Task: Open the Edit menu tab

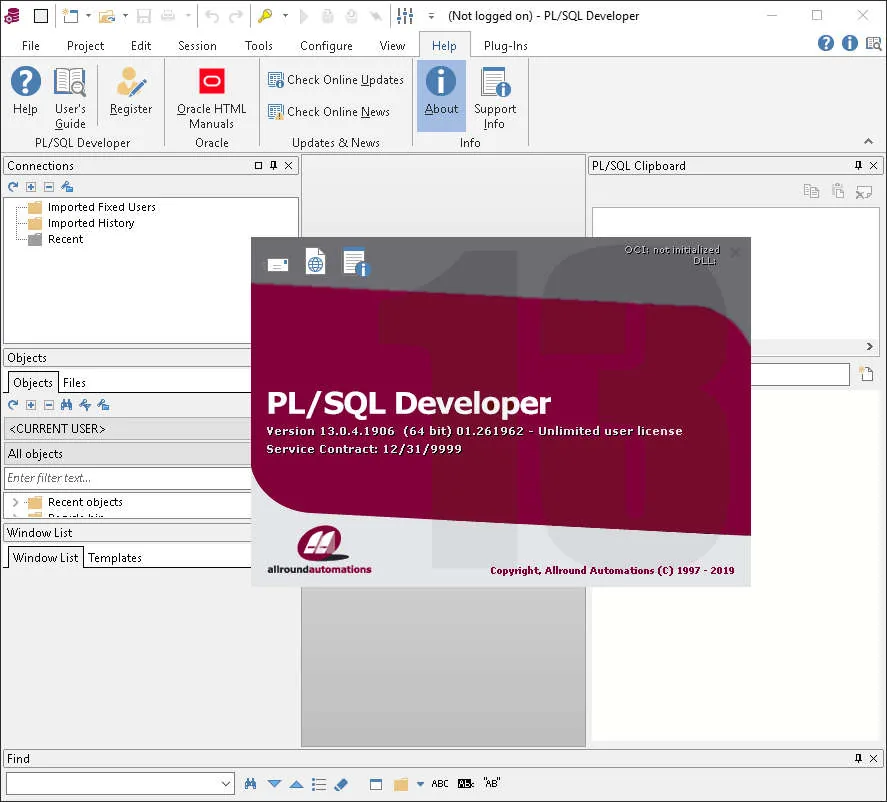Action: coord(141,46)
